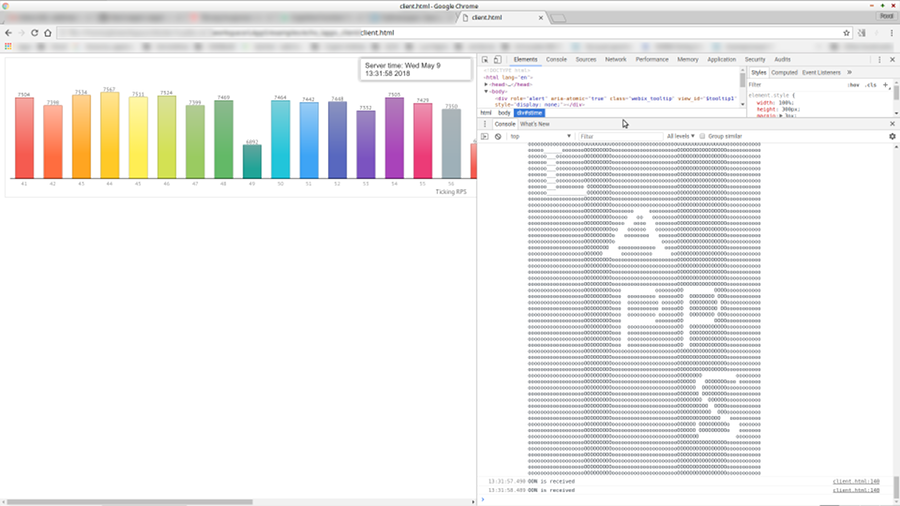Screen dimensions: 900x506
Task: Open the console drawer three-dot menu
Action: click(485, 124)
